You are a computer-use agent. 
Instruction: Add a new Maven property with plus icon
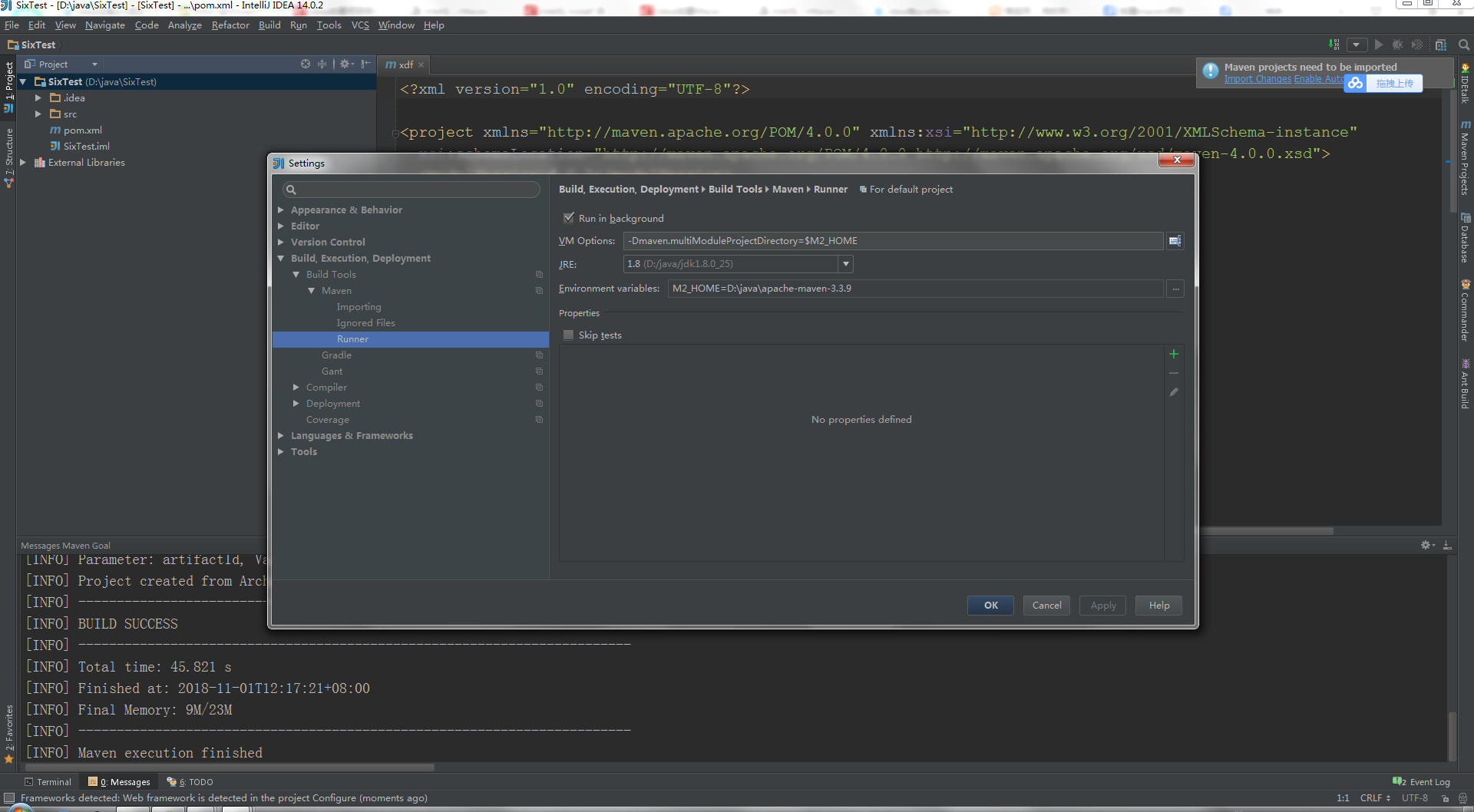point(1173,354)
